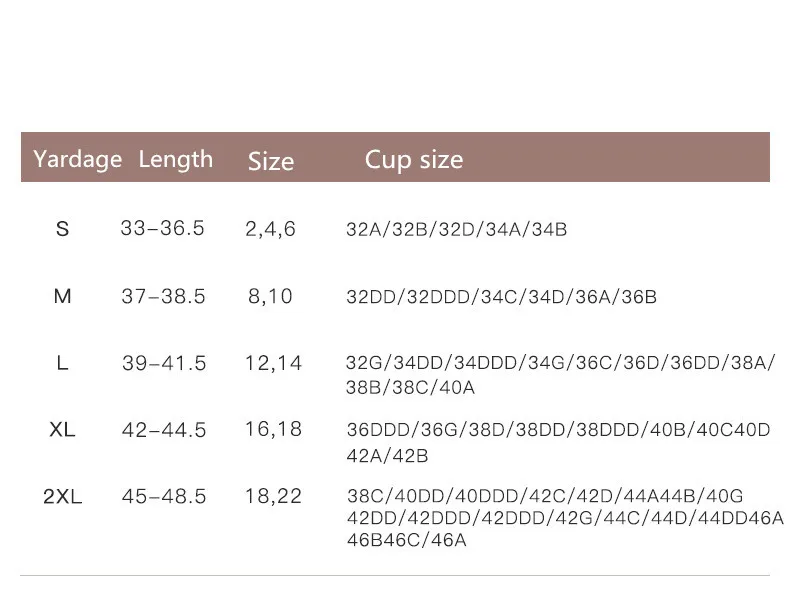Click the 12,14 size cell
The width and height of the screenshot is (790, 609).
coord(273,363)
